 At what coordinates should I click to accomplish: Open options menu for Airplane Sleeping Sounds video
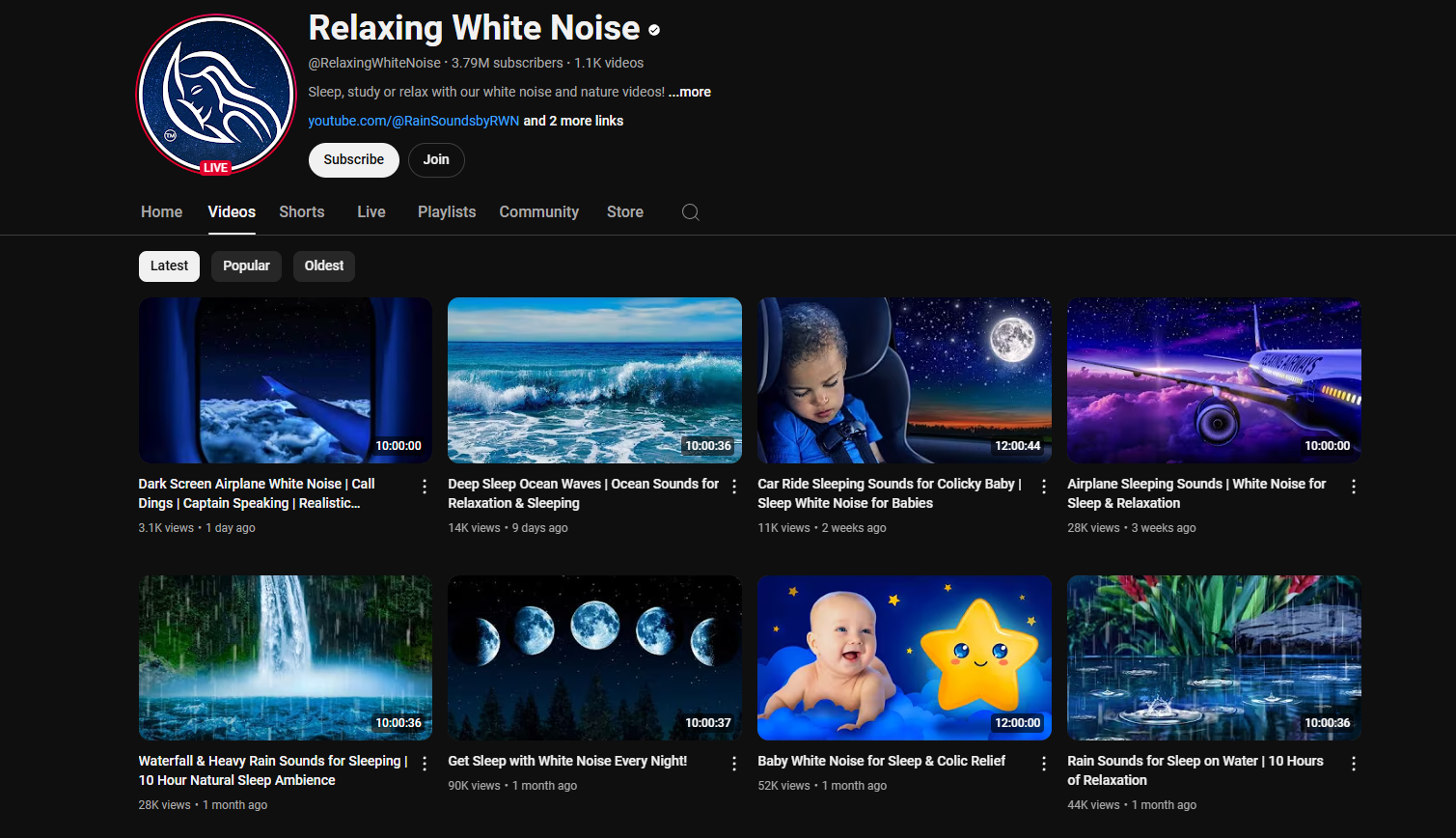[1354, 487]
